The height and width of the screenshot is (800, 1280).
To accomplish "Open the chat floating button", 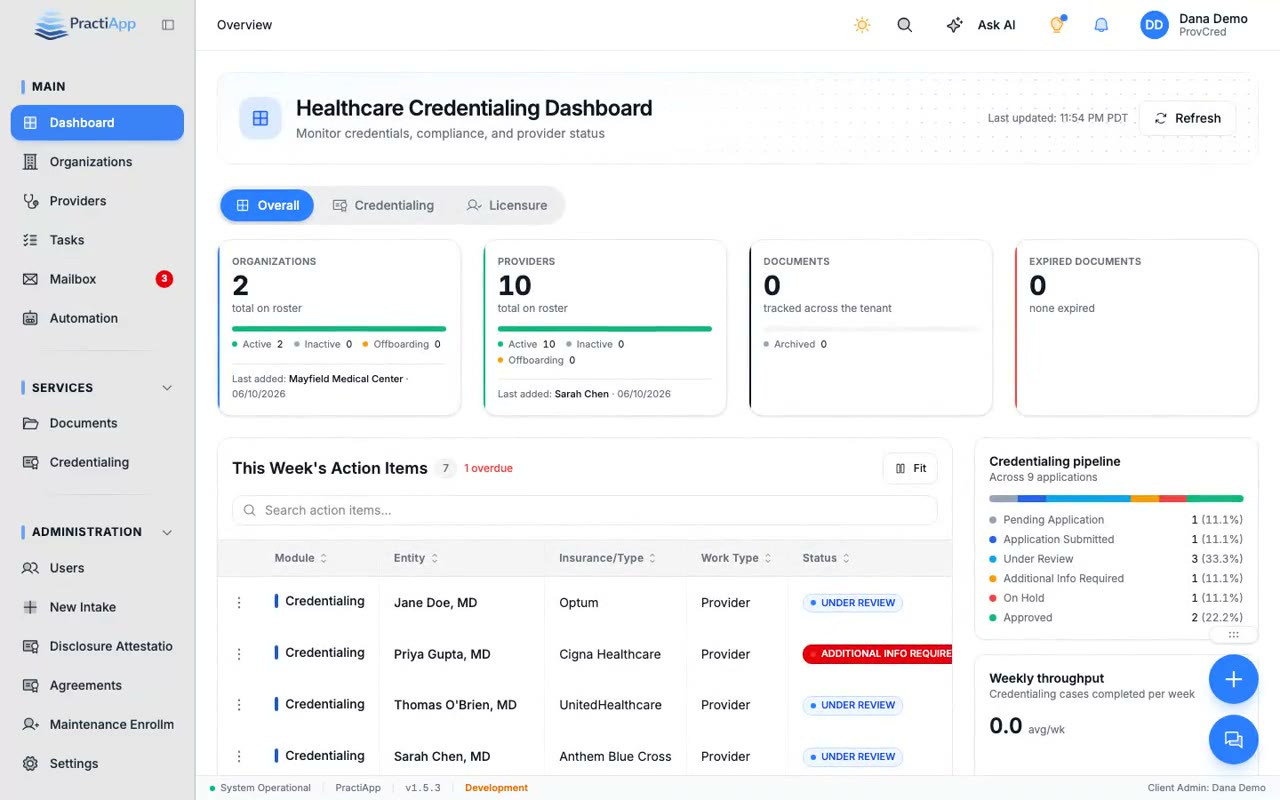I will [1233, 740].
